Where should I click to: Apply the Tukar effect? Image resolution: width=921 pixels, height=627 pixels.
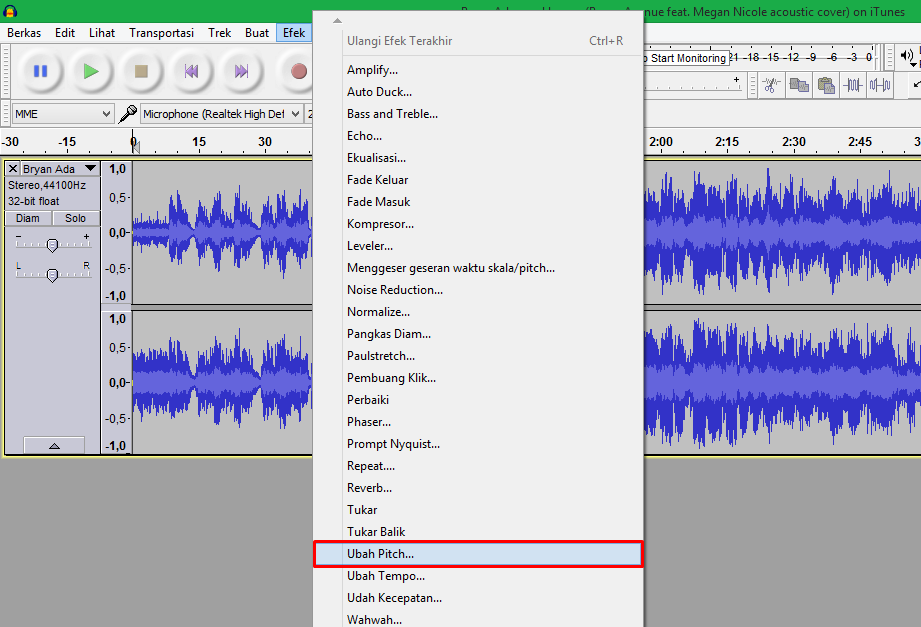[478, 509]
